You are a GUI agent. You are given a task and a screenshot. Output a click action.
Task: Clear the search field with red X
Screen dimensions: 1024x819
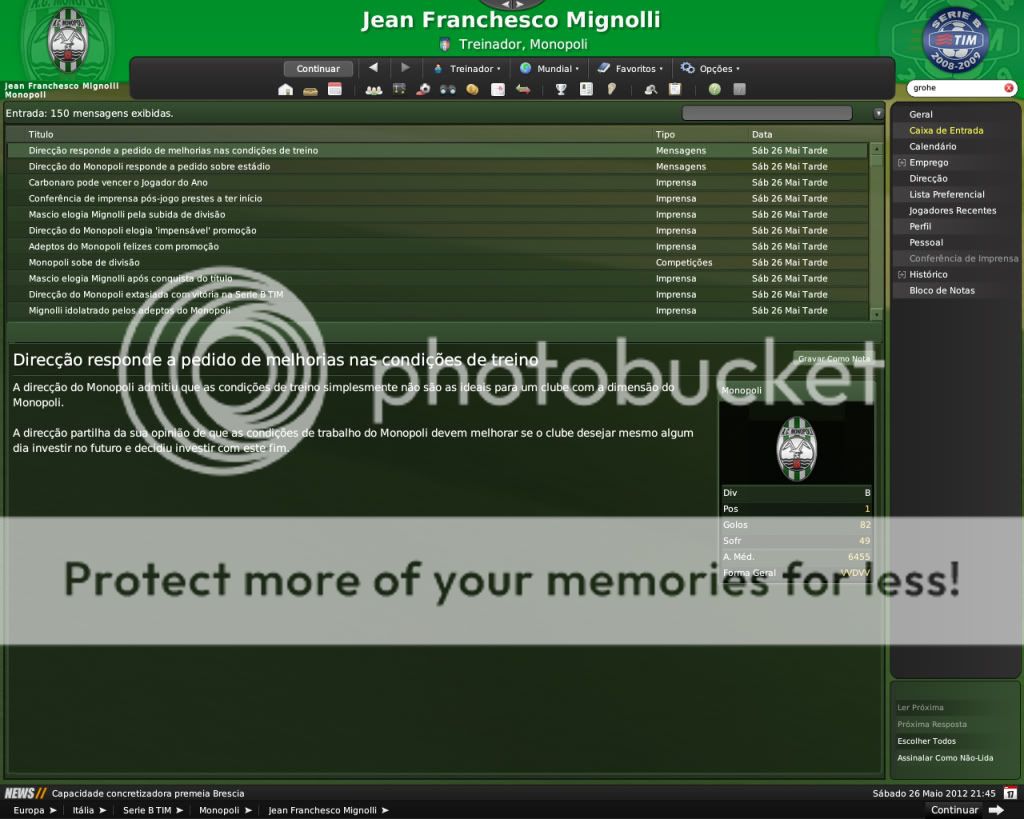coord(1008,88)
